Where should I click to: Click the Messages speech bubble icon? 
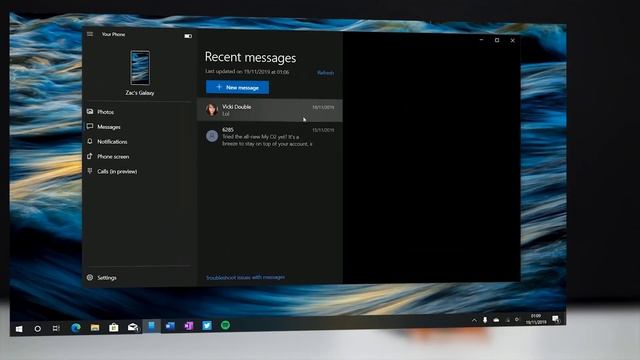90,127
